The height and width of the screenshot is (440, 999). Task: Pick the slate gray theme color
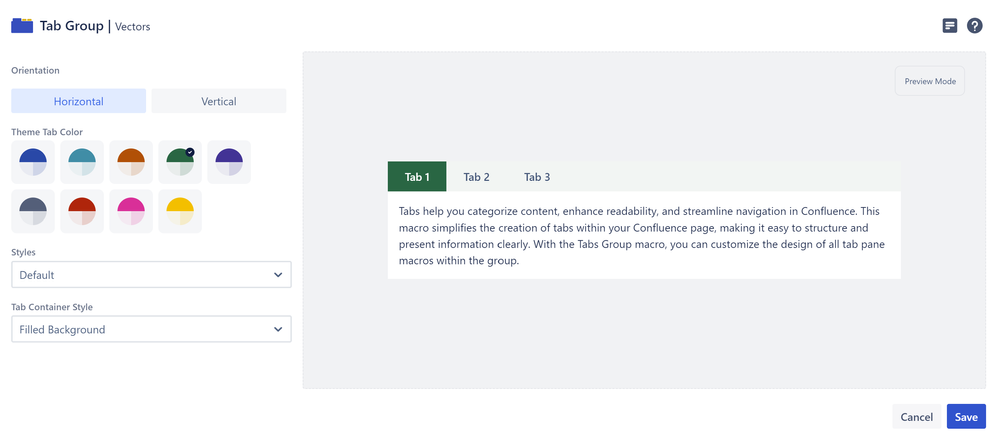tap(33, 211)
